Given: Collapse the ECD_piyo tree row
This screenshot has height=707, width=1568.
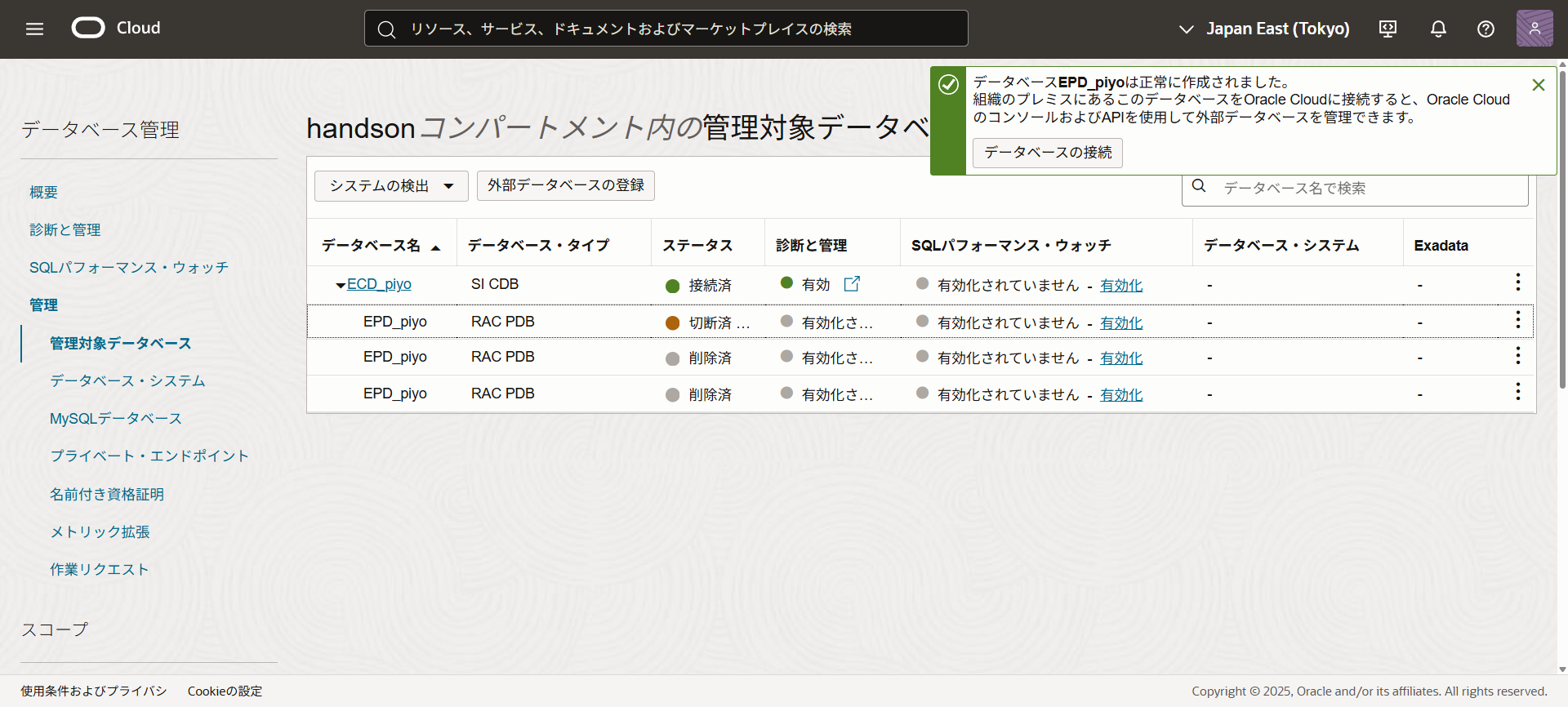Looking at the screenshot, I should tap(341, 286).
